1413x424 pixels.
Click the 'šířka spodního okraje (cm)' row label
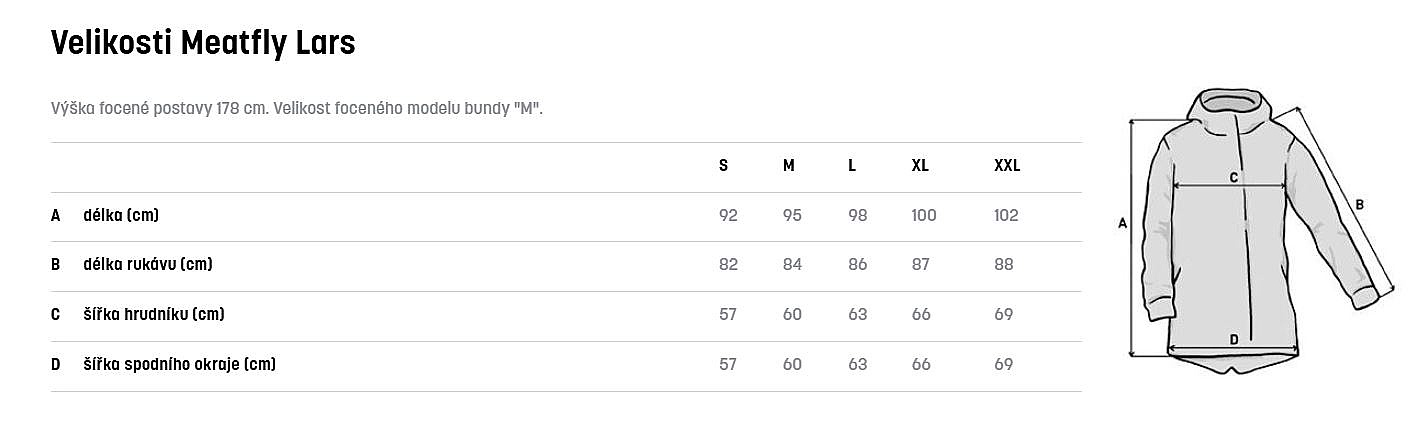pyautogui.click(x=180, y=364)
